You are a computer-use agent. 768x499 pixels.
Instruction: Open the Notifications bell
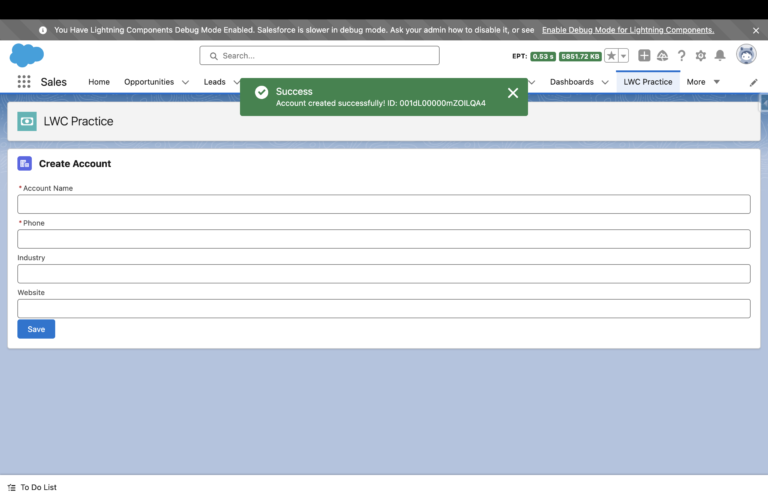pyautogui.click(x=720, y=56)
